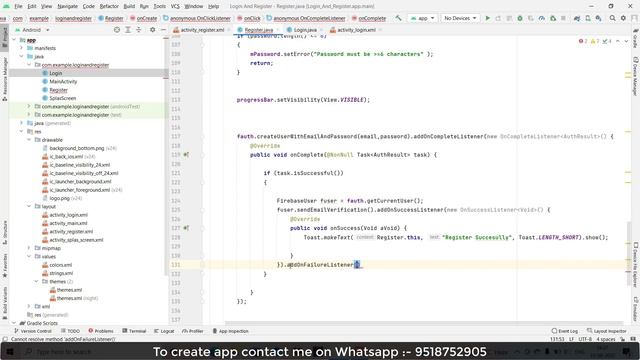This screenshot has height=360, width=640.
Task: Open Problems tool window
Action: [x=101, y=331]
